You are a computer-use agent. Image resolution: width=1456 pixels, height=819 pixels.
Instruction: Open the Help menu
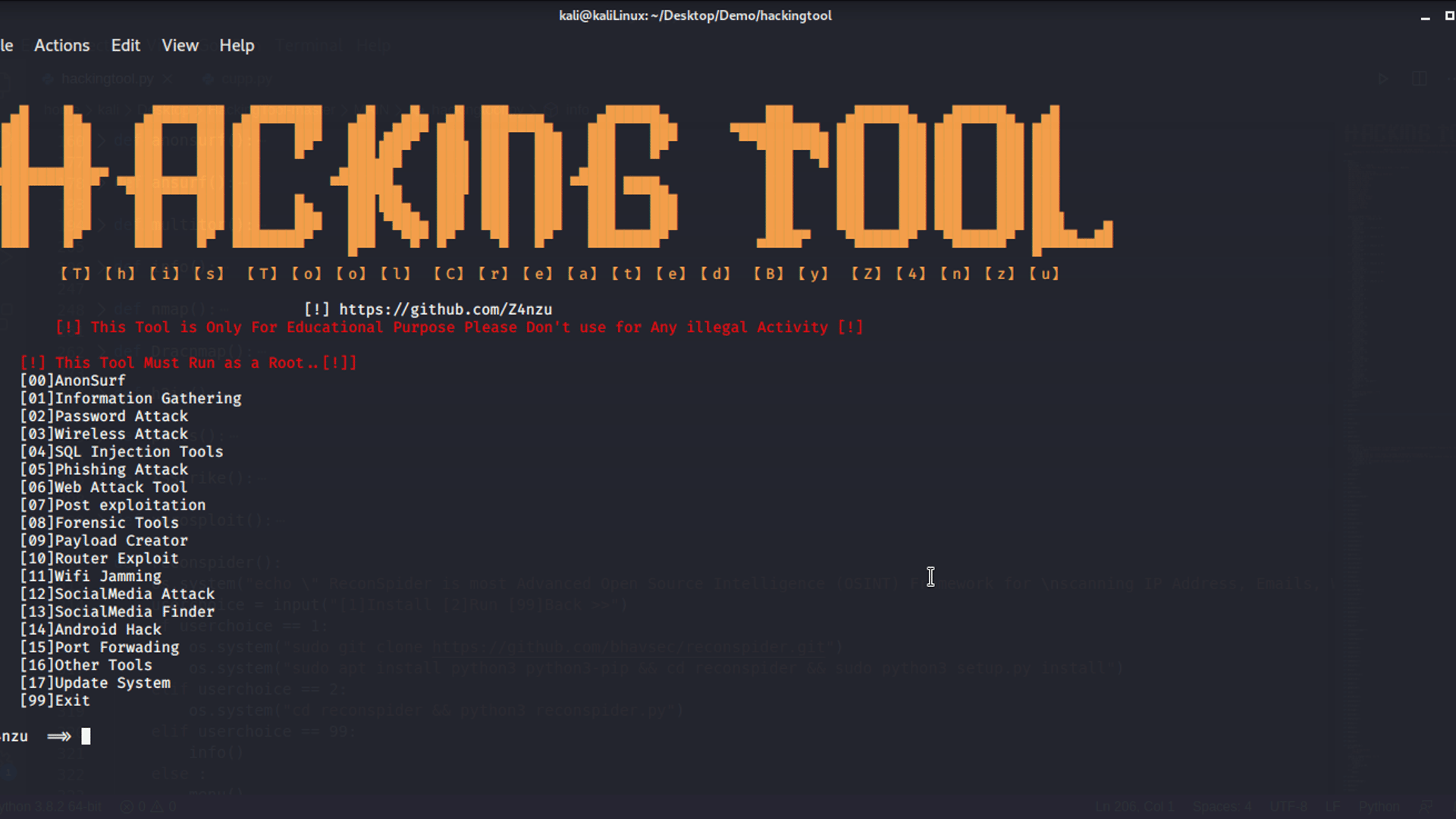point(237,45)
